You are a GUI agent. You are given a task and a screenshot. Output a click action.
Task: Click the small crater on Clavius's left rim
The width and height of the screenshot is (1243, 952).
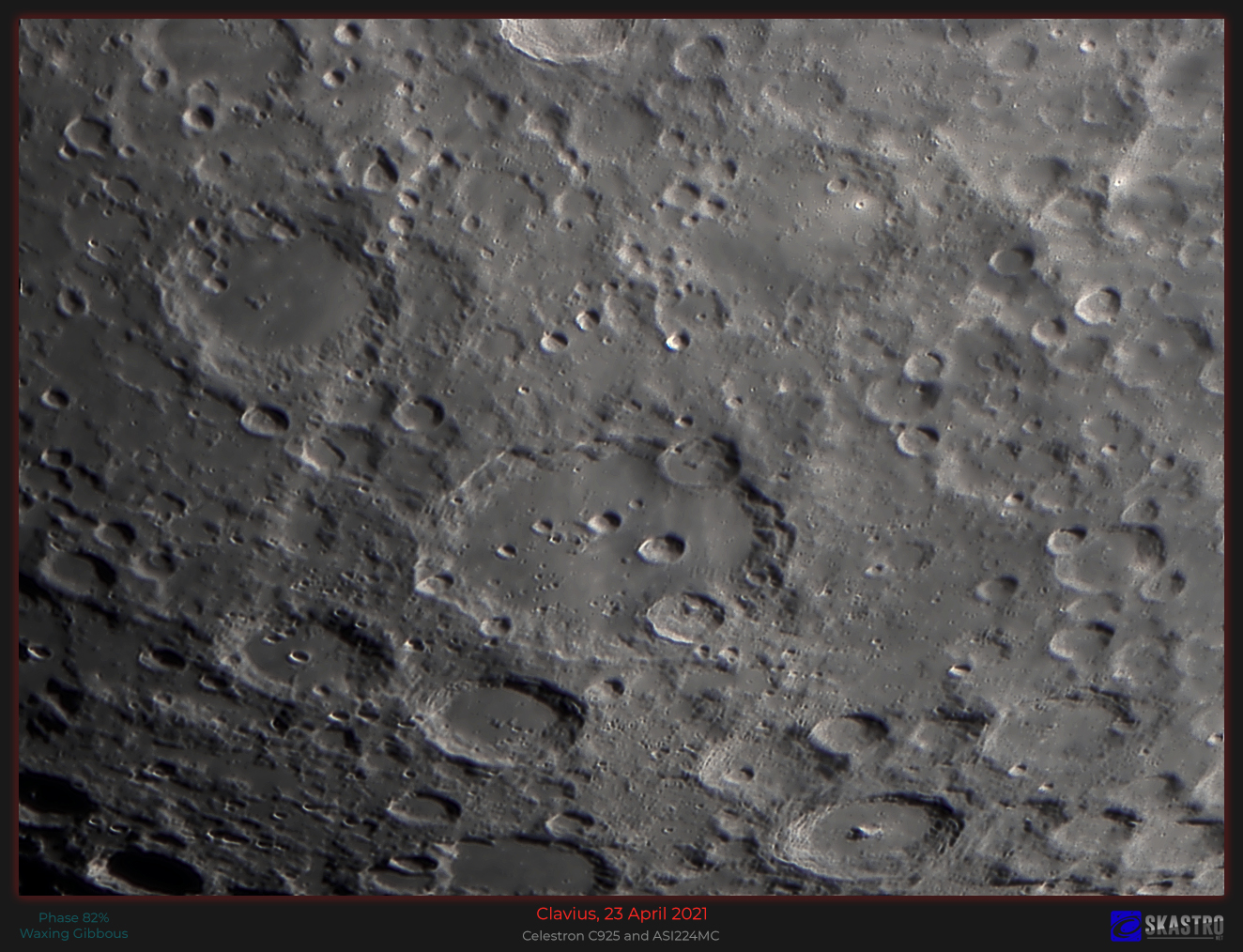(x=435, y=585)
